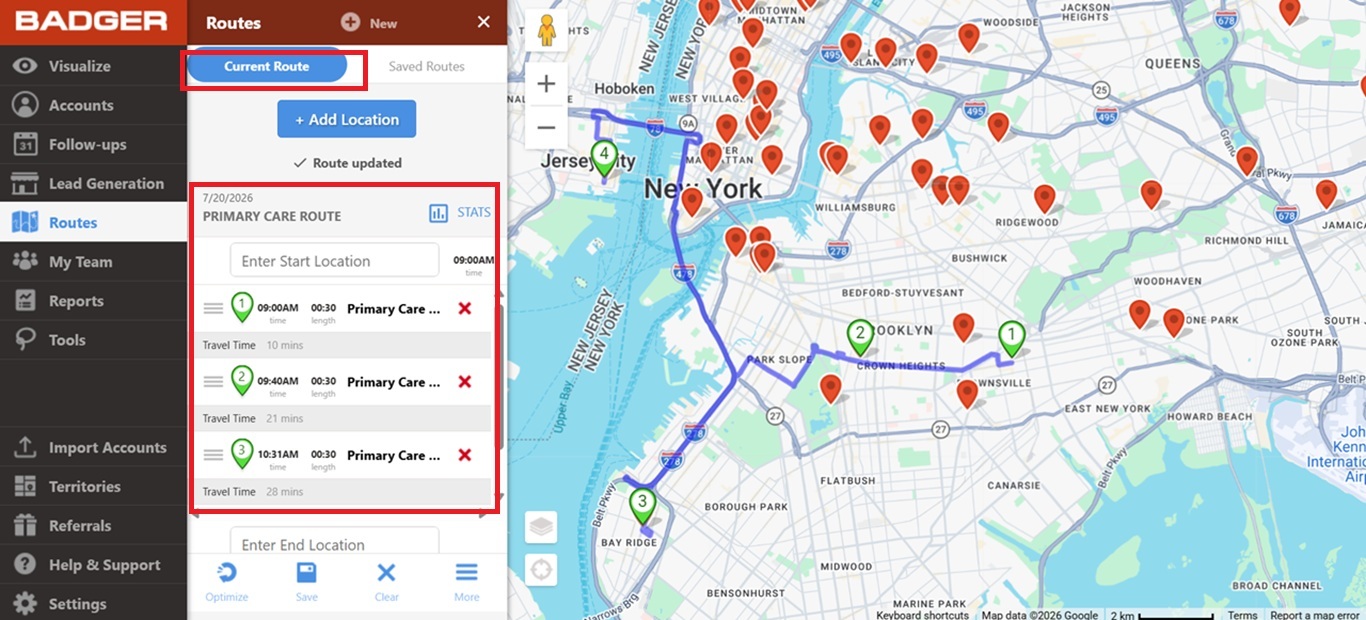Zoom in on the map
Screen dimensions: 1366x620
[x=546, y=84]
